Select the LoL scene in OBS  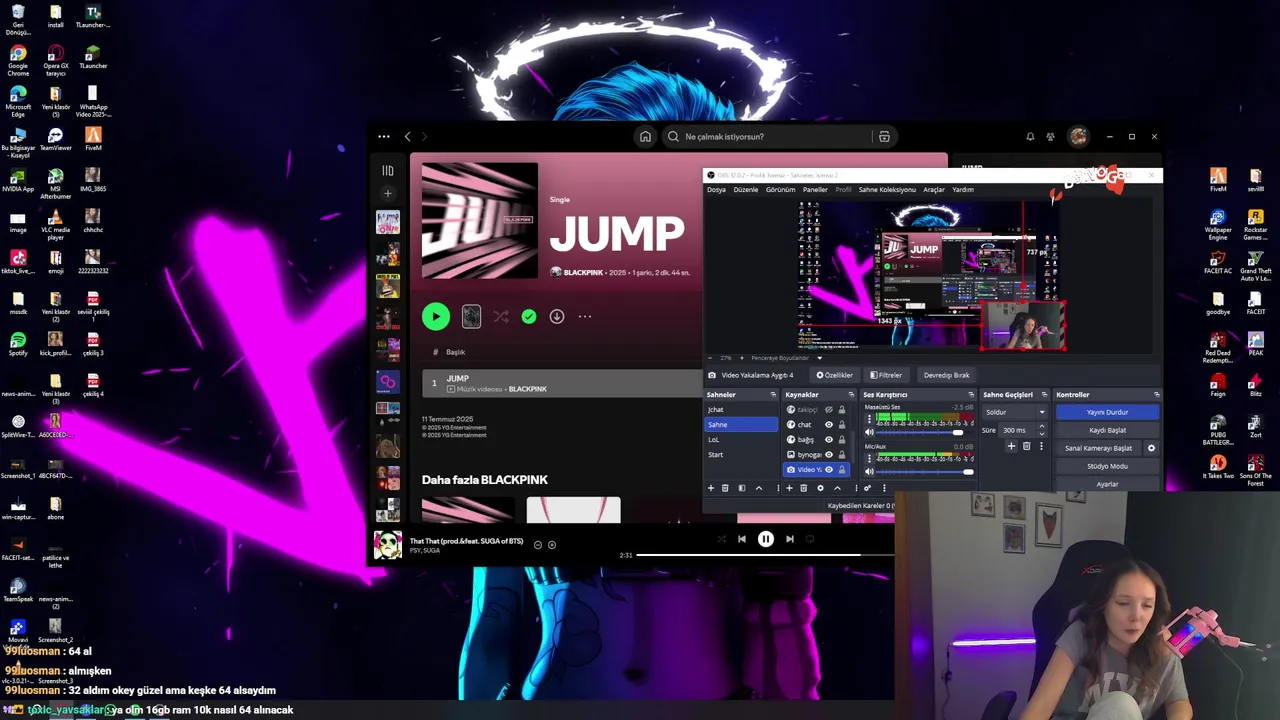[741, 439]
